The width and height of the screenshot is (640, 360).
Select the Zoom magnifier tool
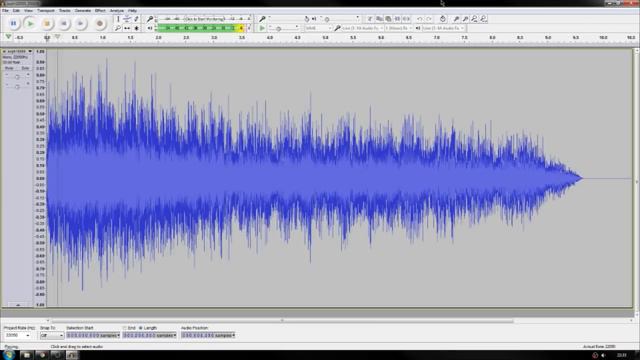[118, 28]
